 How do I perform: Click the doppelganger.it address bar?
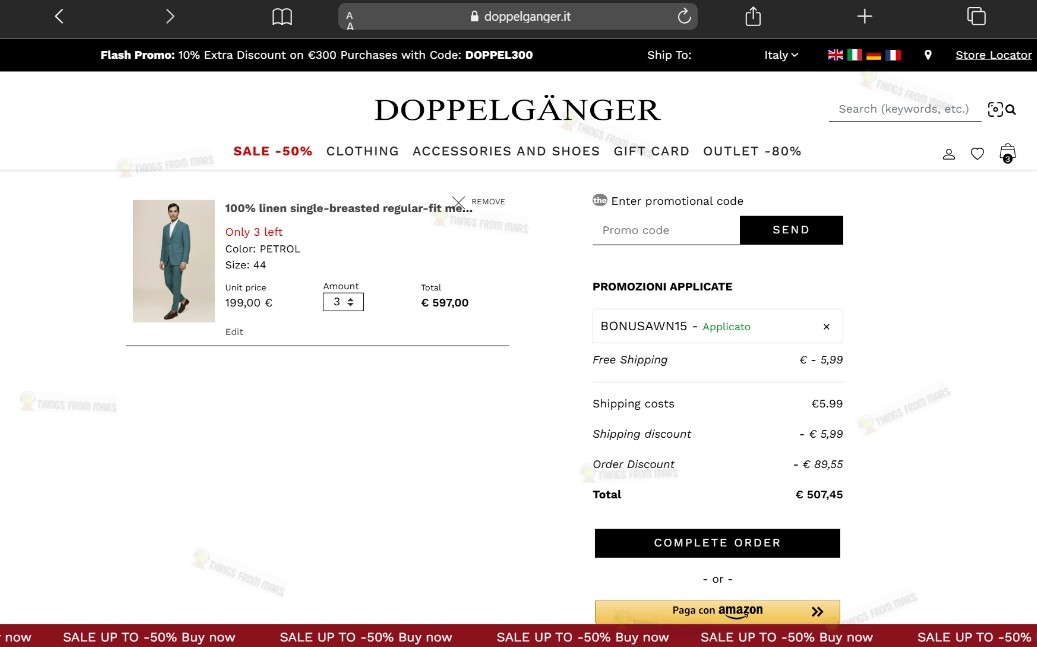click(518, 17)
